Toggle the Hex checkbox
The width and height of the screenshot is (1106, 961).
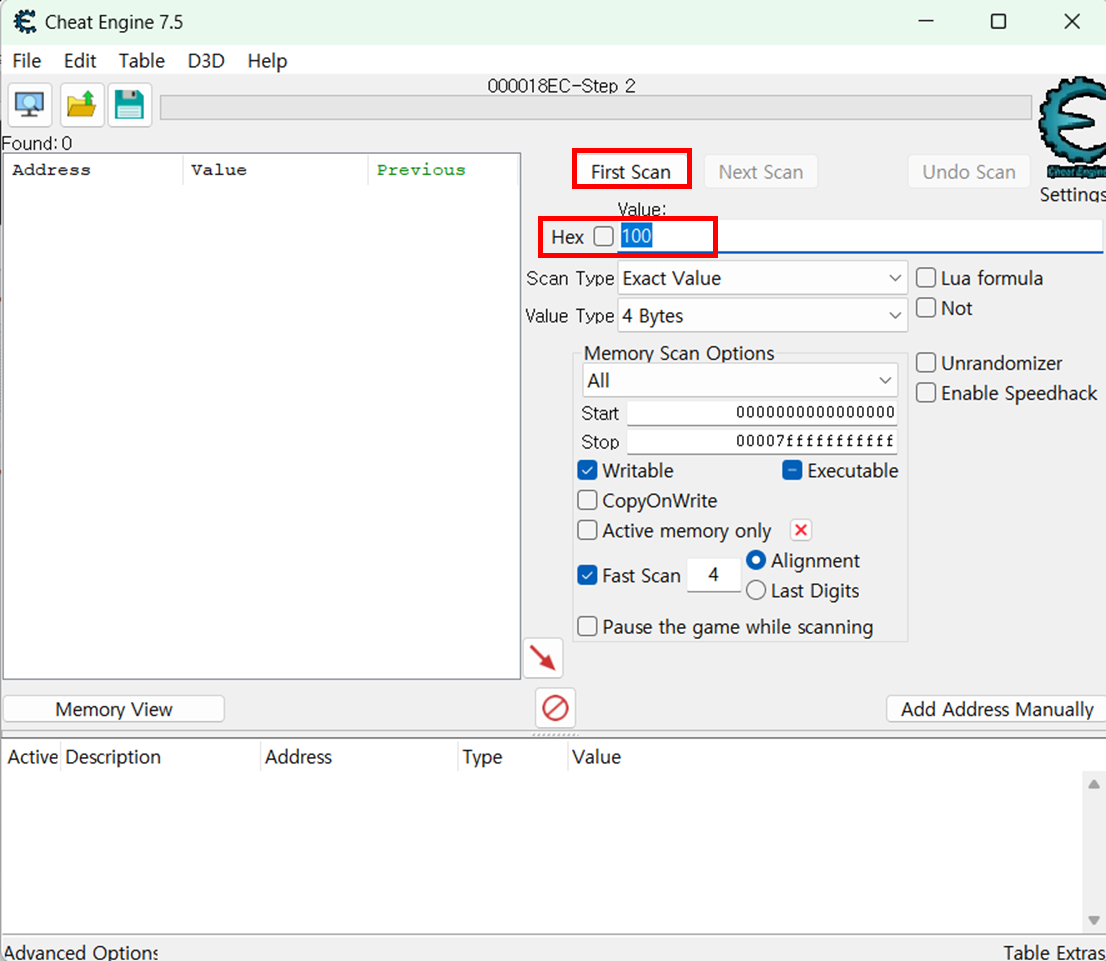603,236
